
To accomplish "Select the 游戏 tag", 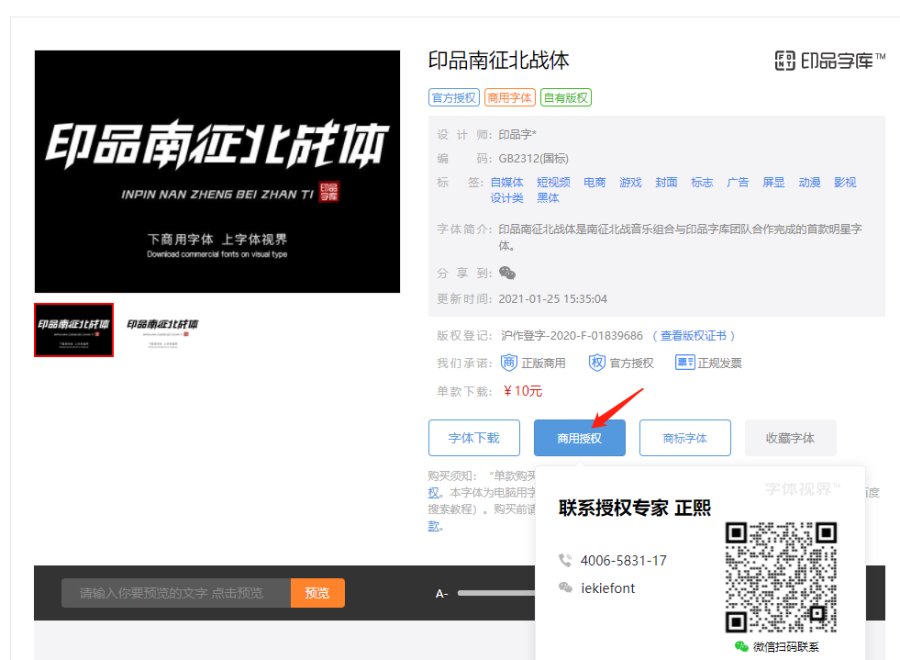I will tap(630, 183).
